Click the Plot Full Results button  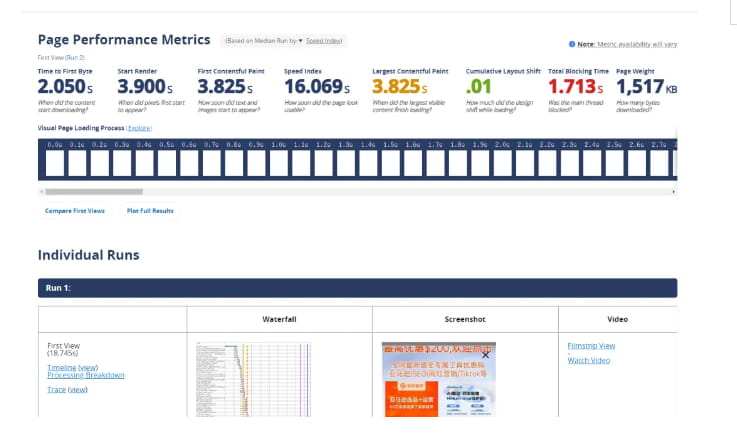click(150, 211)
